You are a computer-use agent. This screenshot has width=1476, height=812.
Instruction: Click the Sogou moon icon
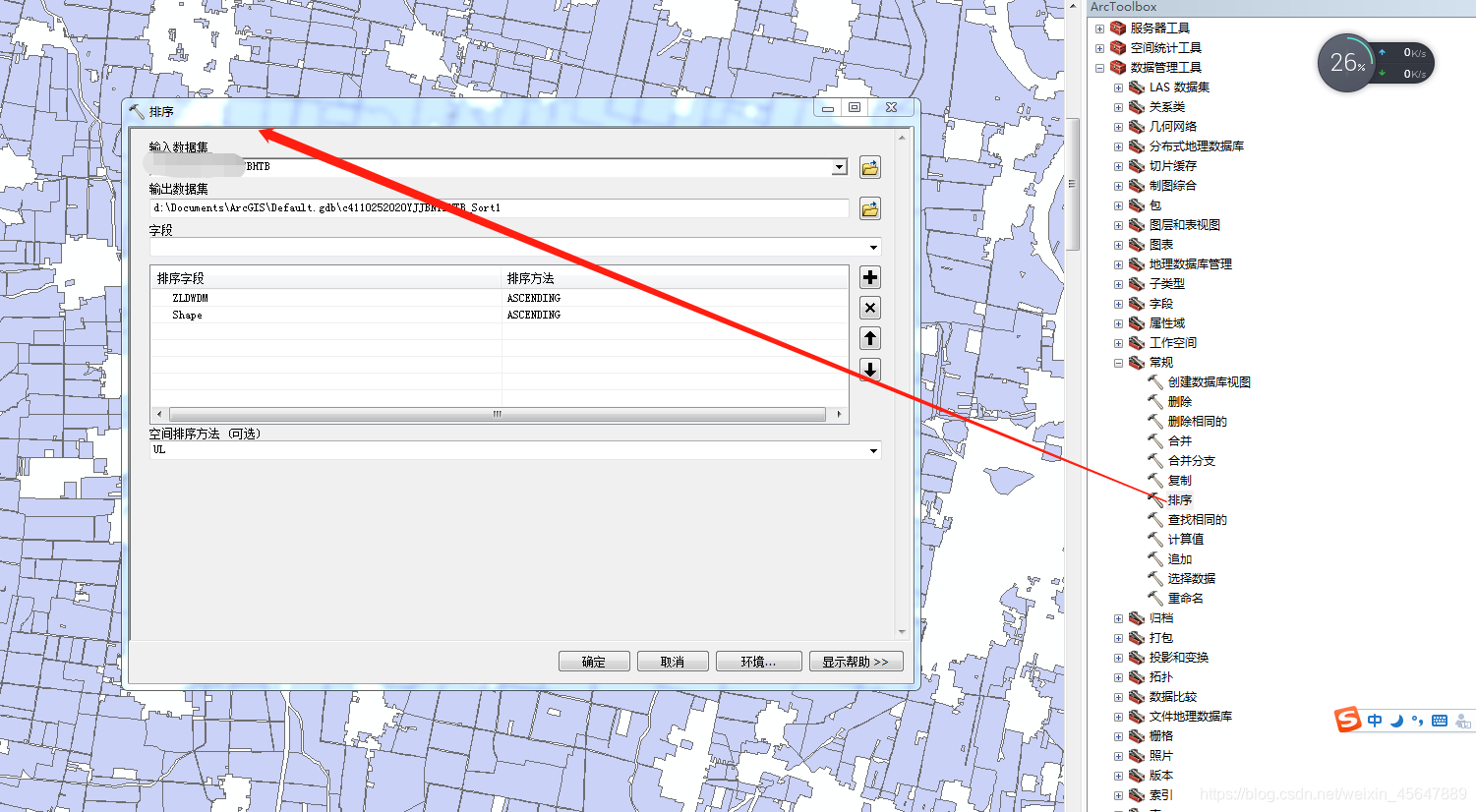click(x=1396, y=721)
